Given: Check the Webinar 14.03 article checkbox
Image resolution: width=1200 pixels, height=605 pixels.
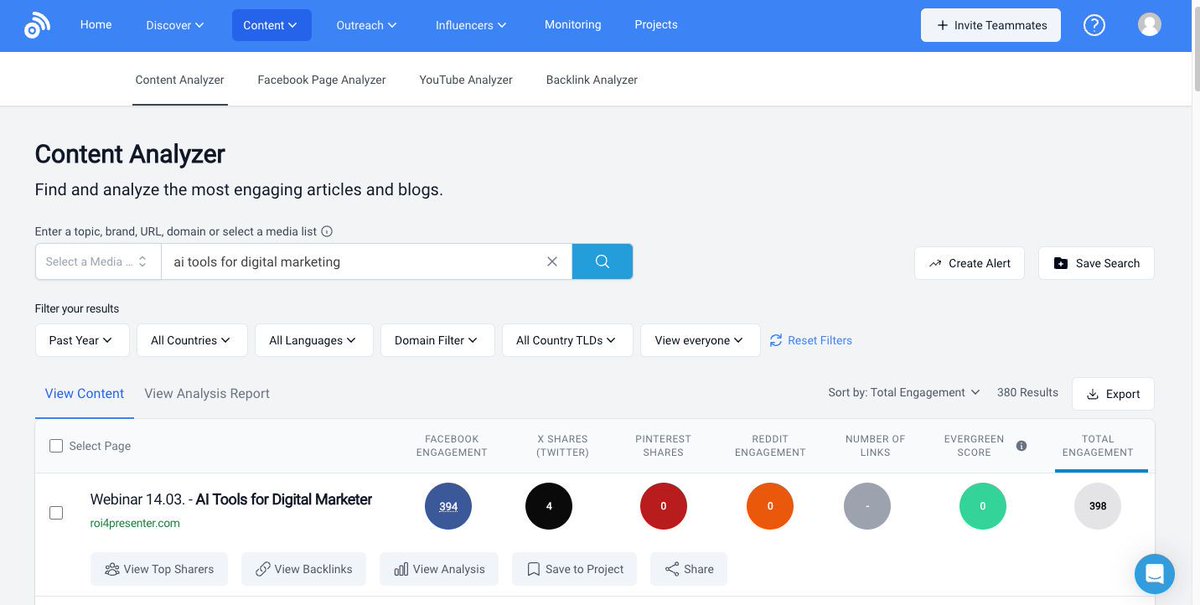Looking at the screenshot, I should pos(56,512).
